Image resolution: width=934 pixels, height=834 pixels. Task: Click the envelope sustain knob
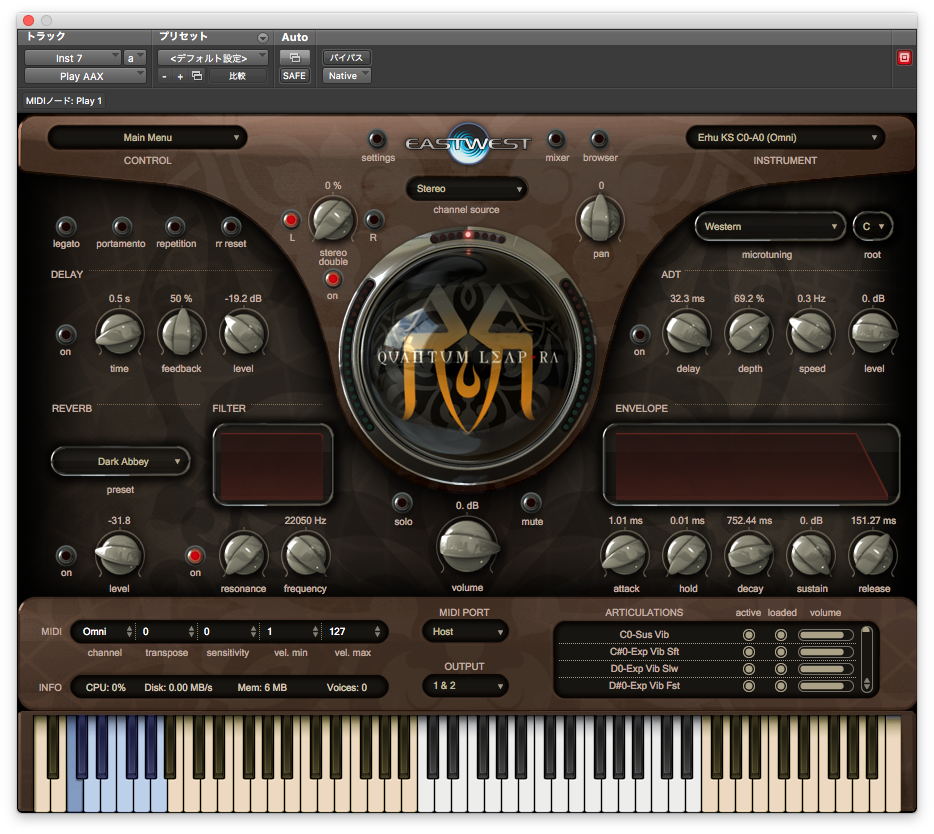811,555
